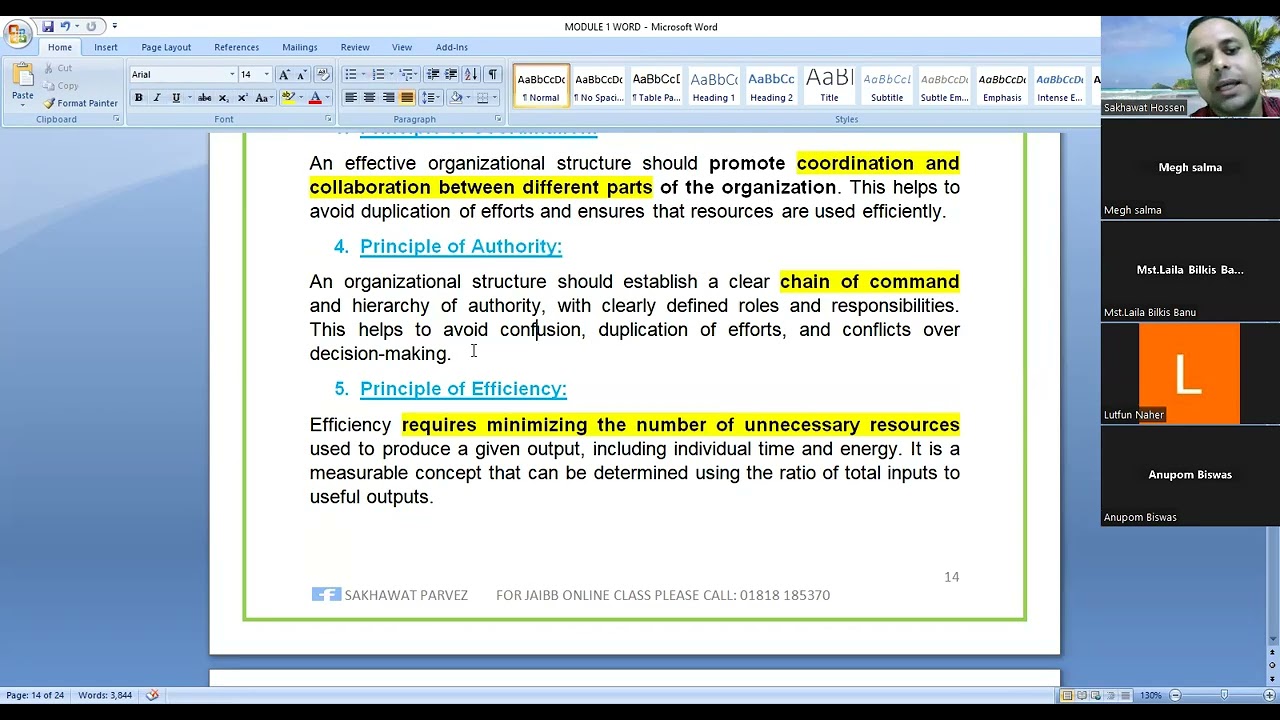Grow font size

click(284, 75)
